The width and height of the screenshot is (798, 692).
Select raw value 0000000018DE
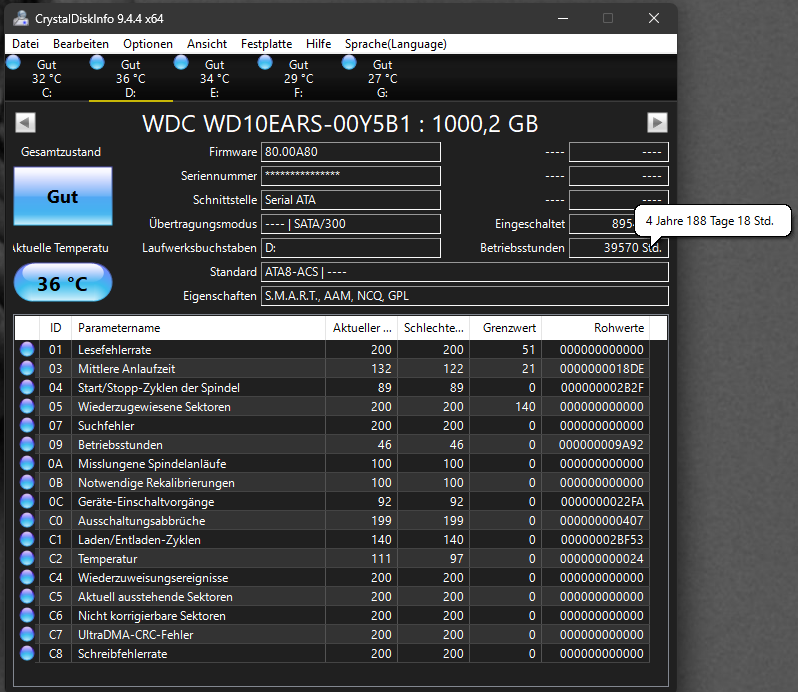click(x=602, y=368)
